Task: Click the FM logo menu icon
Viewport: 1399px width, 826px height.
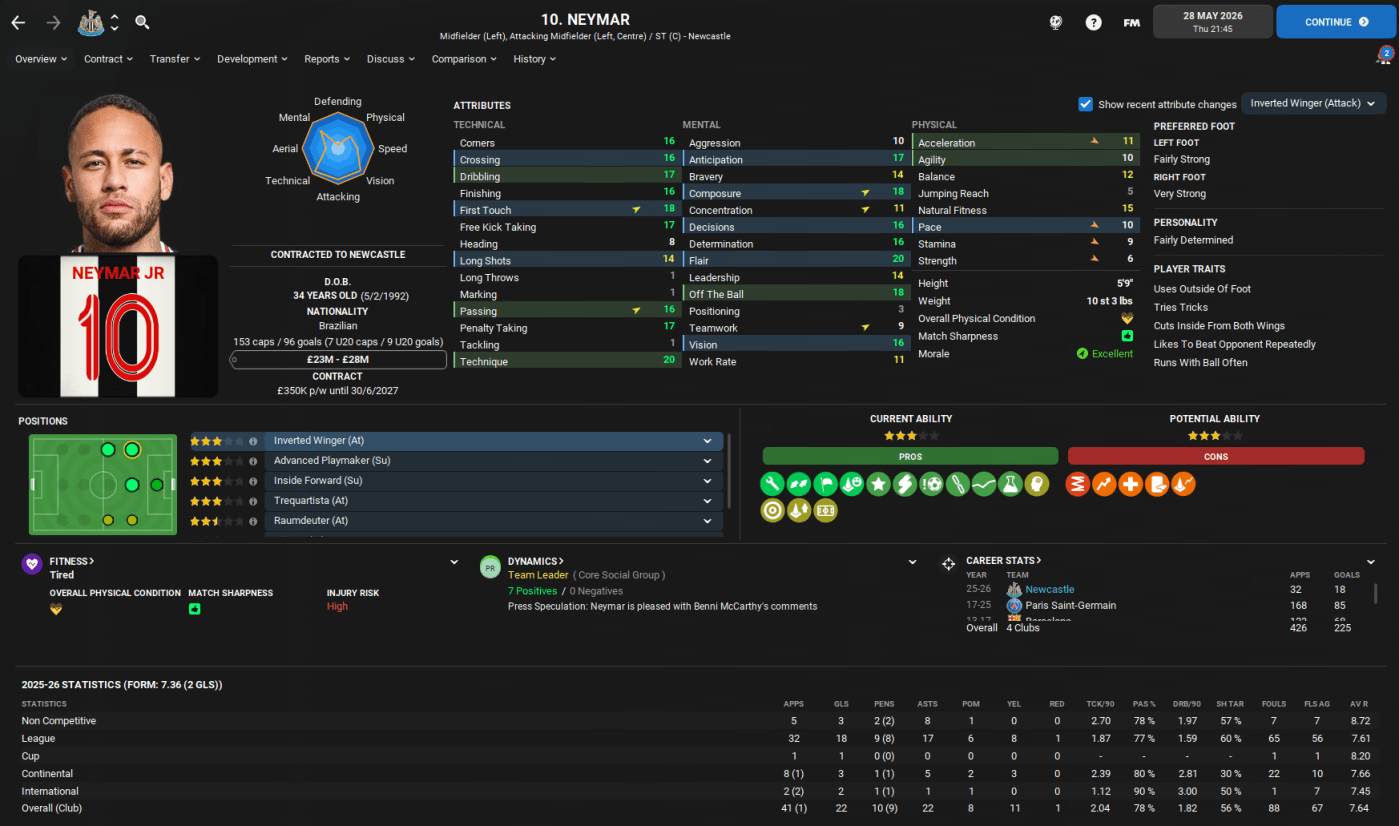Action: [1131, 22]
